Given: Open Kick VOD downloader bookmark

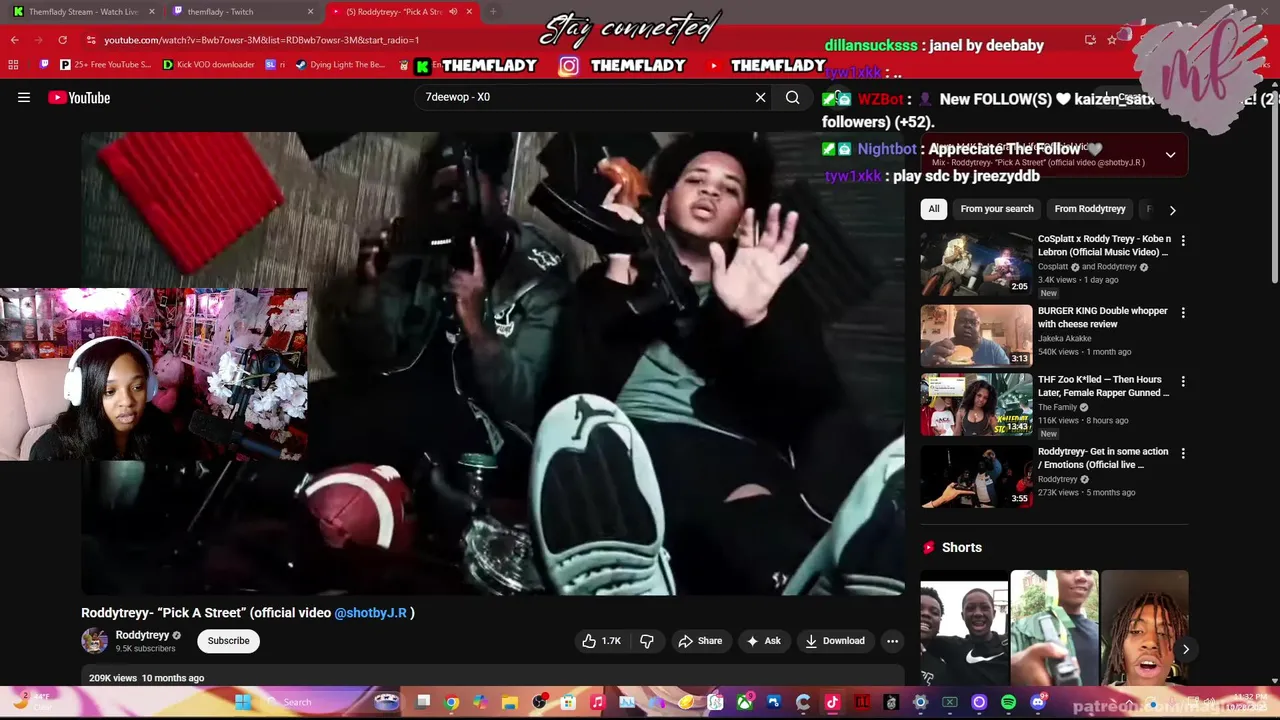Looking at the screenshot, I should coord(208,65).
